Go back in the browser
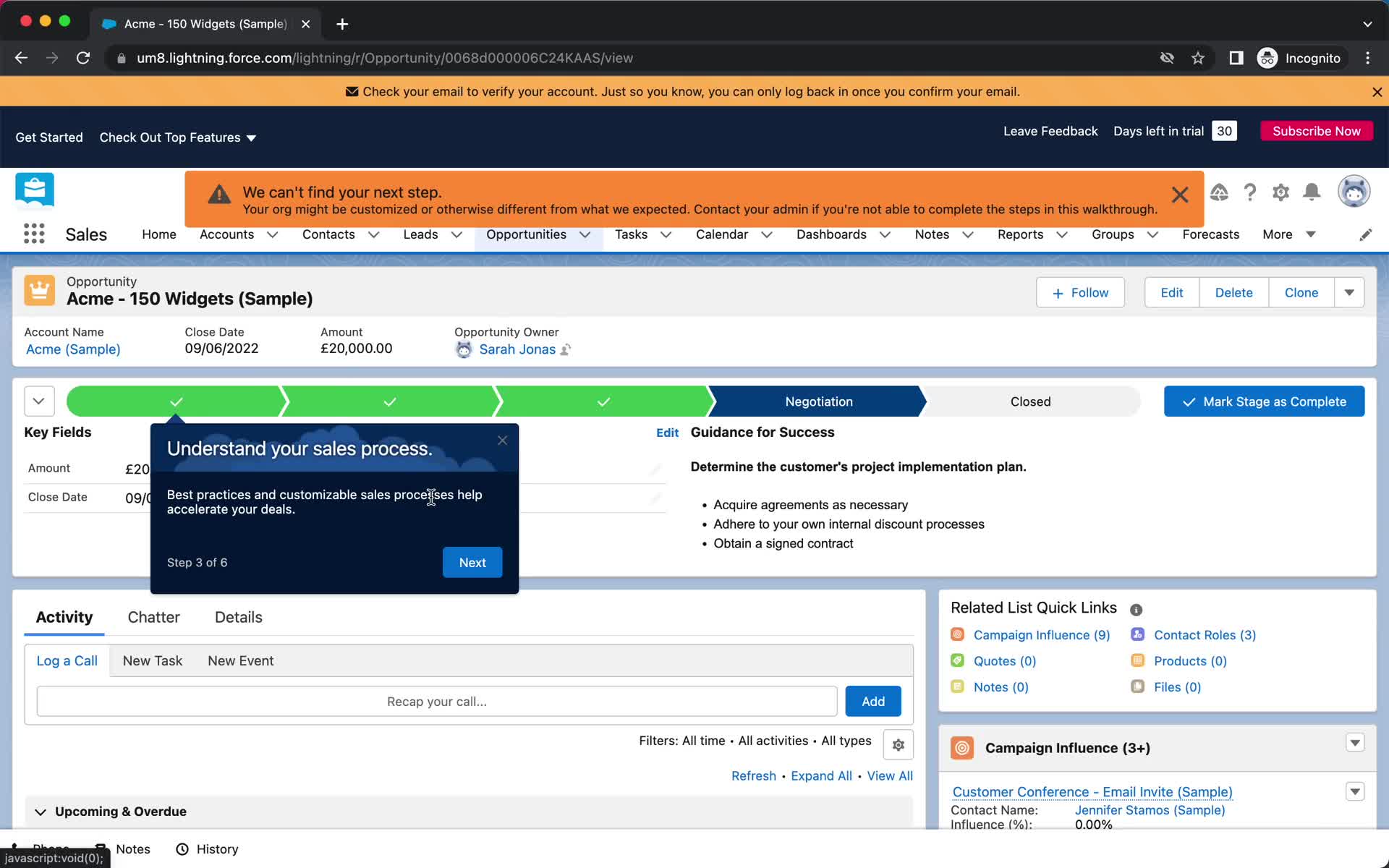The width and height of the screenshot is (1389, 868). tap(21, 58)
